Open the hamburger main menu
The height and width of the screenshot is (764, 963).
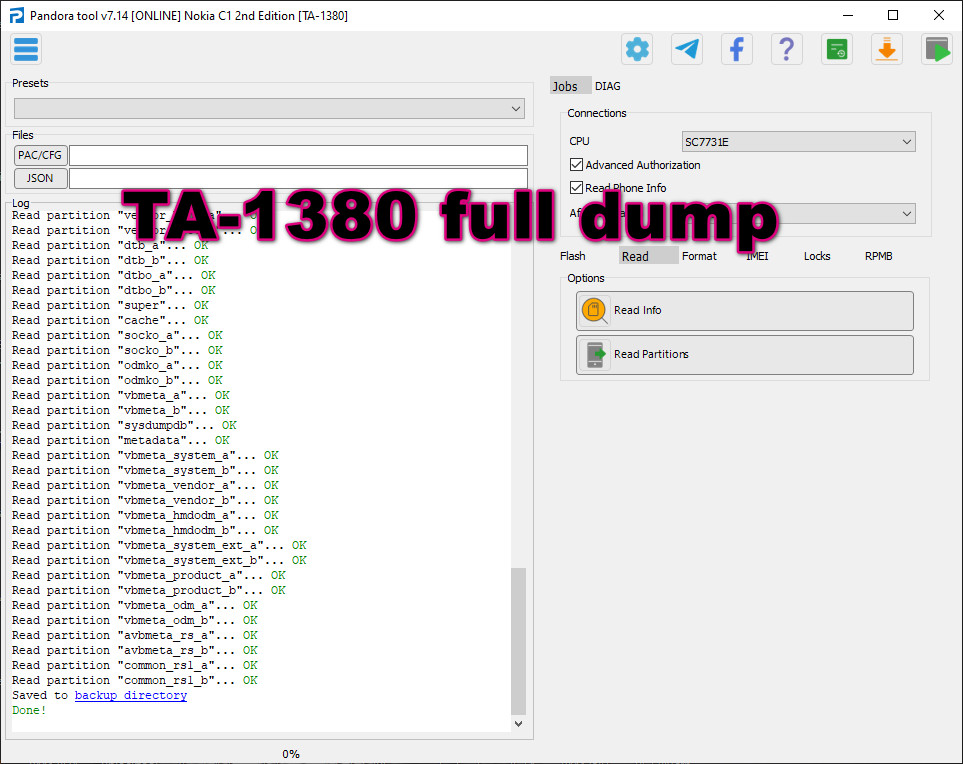click(26, 50)
